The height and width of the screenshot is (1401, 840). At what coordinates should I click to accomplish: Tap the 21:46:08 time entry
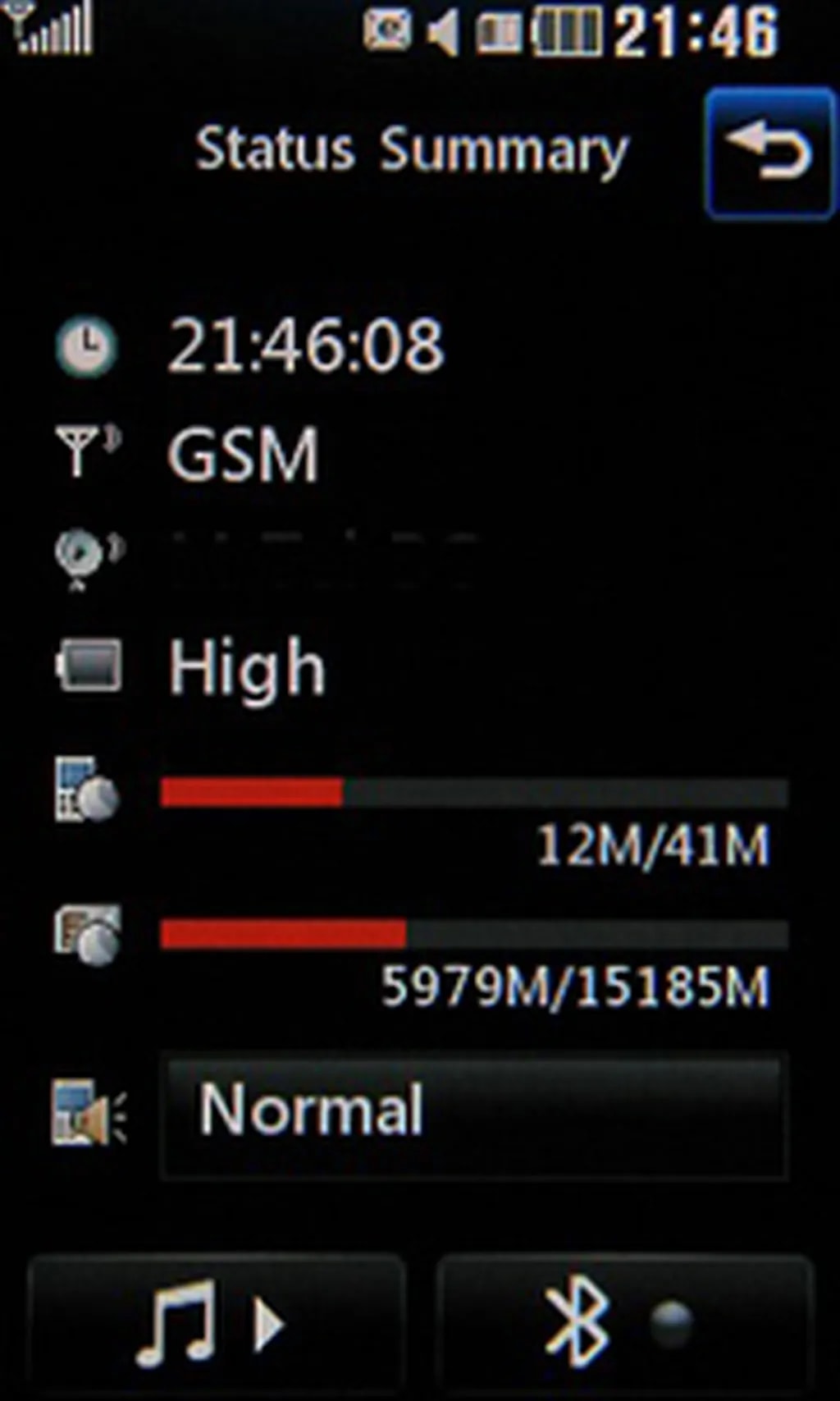coord(306,346)
